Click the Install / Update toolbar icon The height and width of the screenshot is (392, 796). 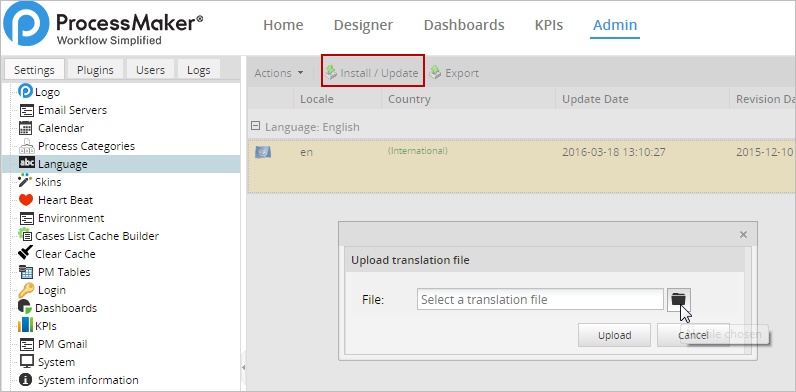(331, 72)
